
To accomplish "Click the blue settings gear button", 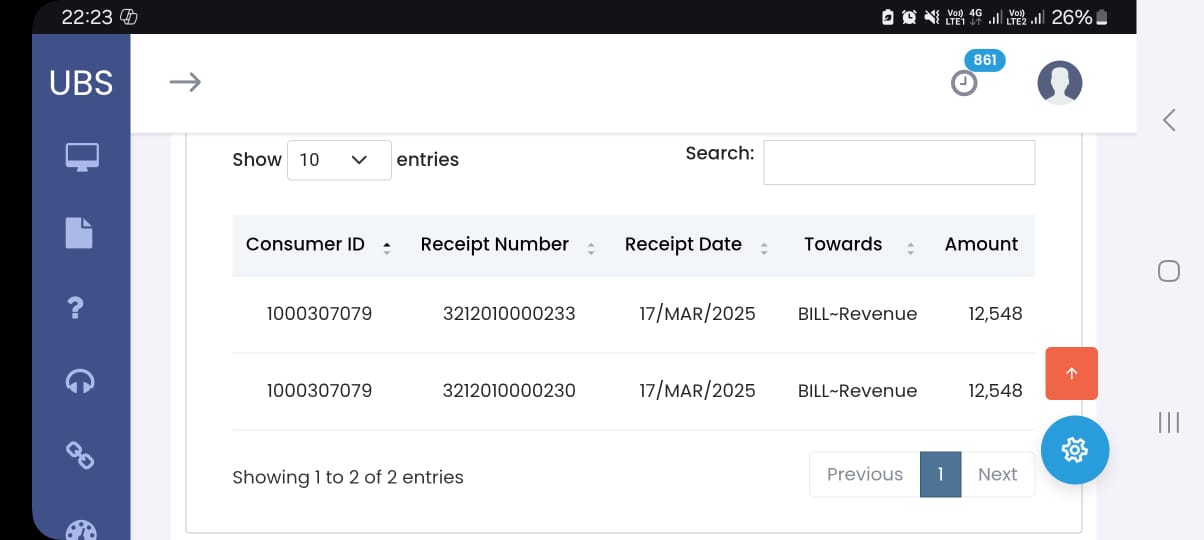I will 1075,450.
